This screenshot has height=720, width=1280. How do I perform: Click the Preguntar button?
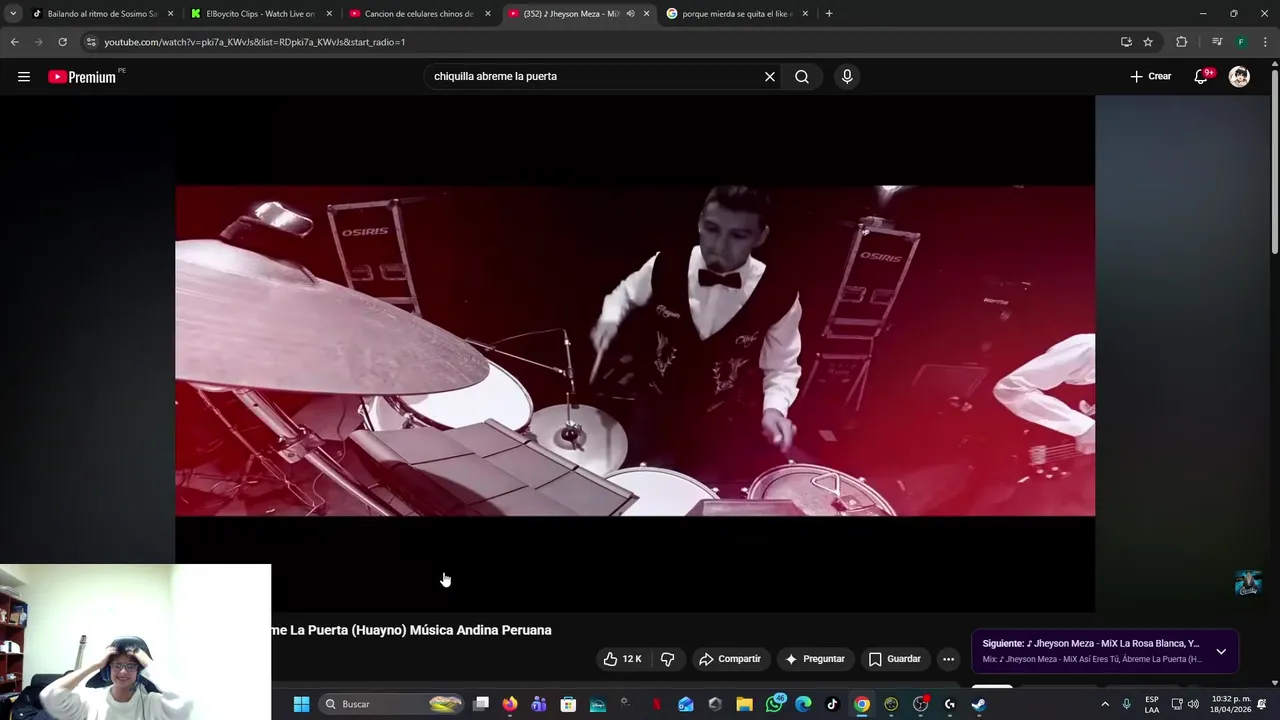point(815,659)
